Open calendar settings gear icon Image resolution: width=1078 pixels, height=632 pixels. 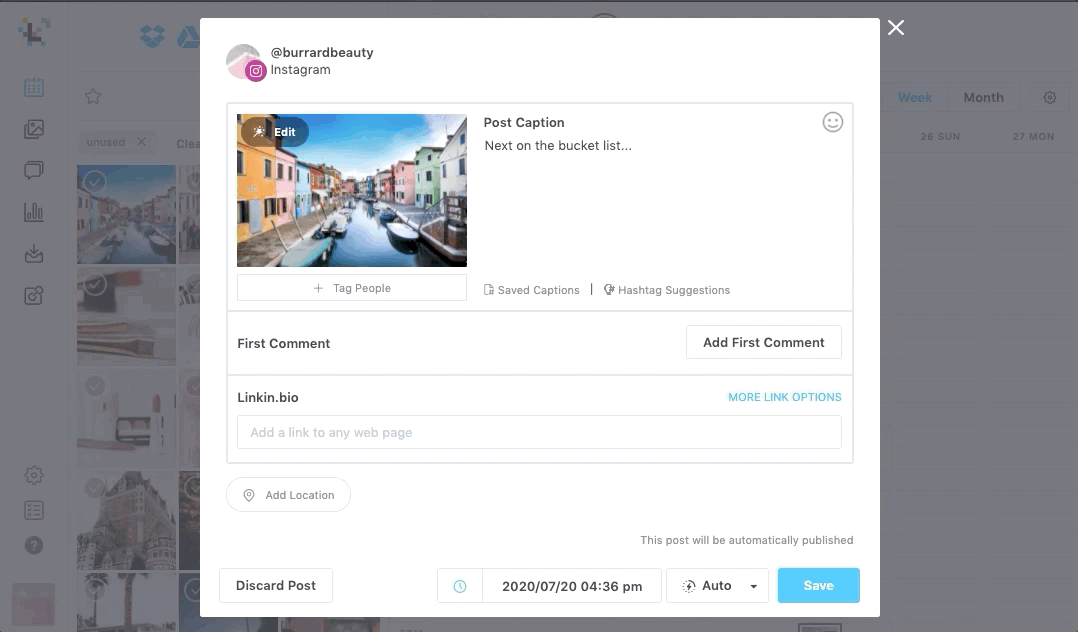(x=1049, y=98)
